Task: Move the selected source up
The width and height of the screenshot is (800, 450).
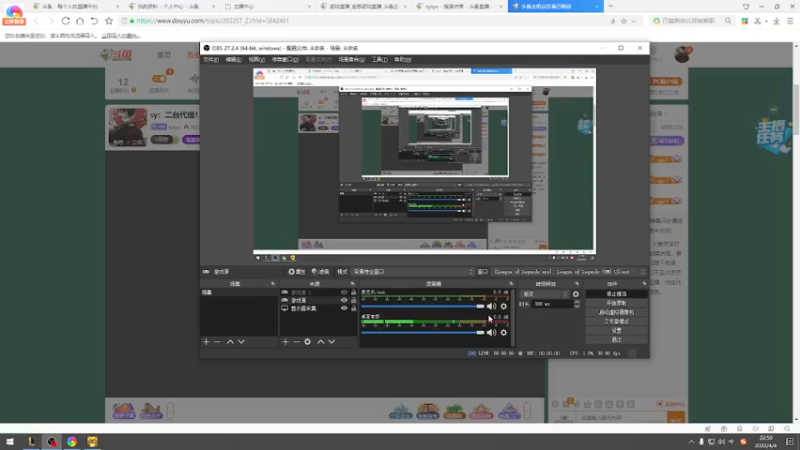Action: click(x=320, y=341)
